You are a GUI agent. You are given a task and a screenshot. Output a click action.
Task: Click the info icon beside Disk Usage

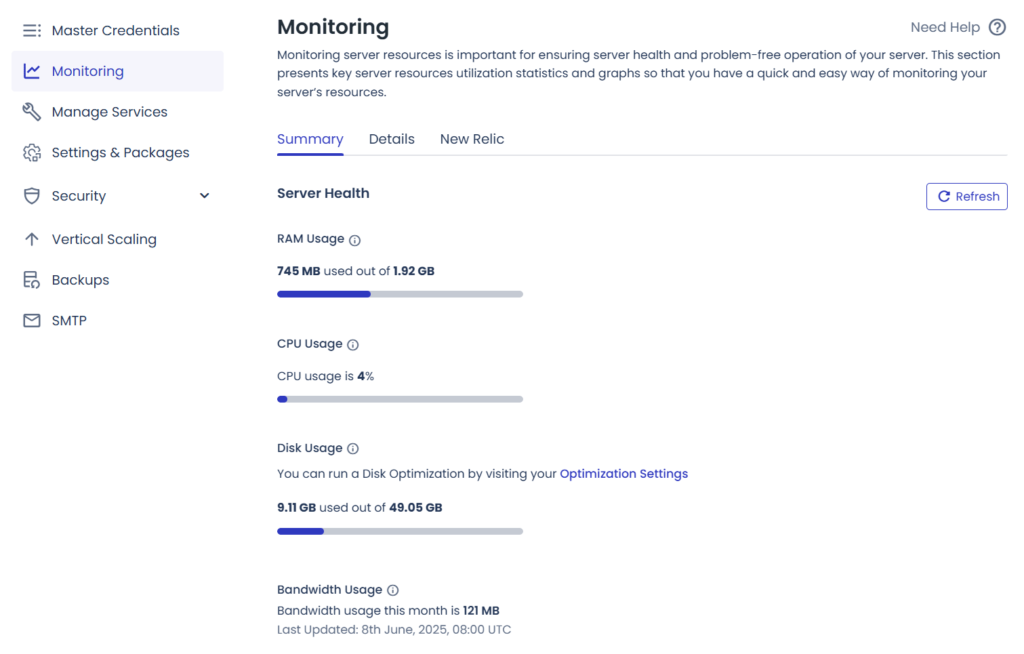(x=353, y=449)
